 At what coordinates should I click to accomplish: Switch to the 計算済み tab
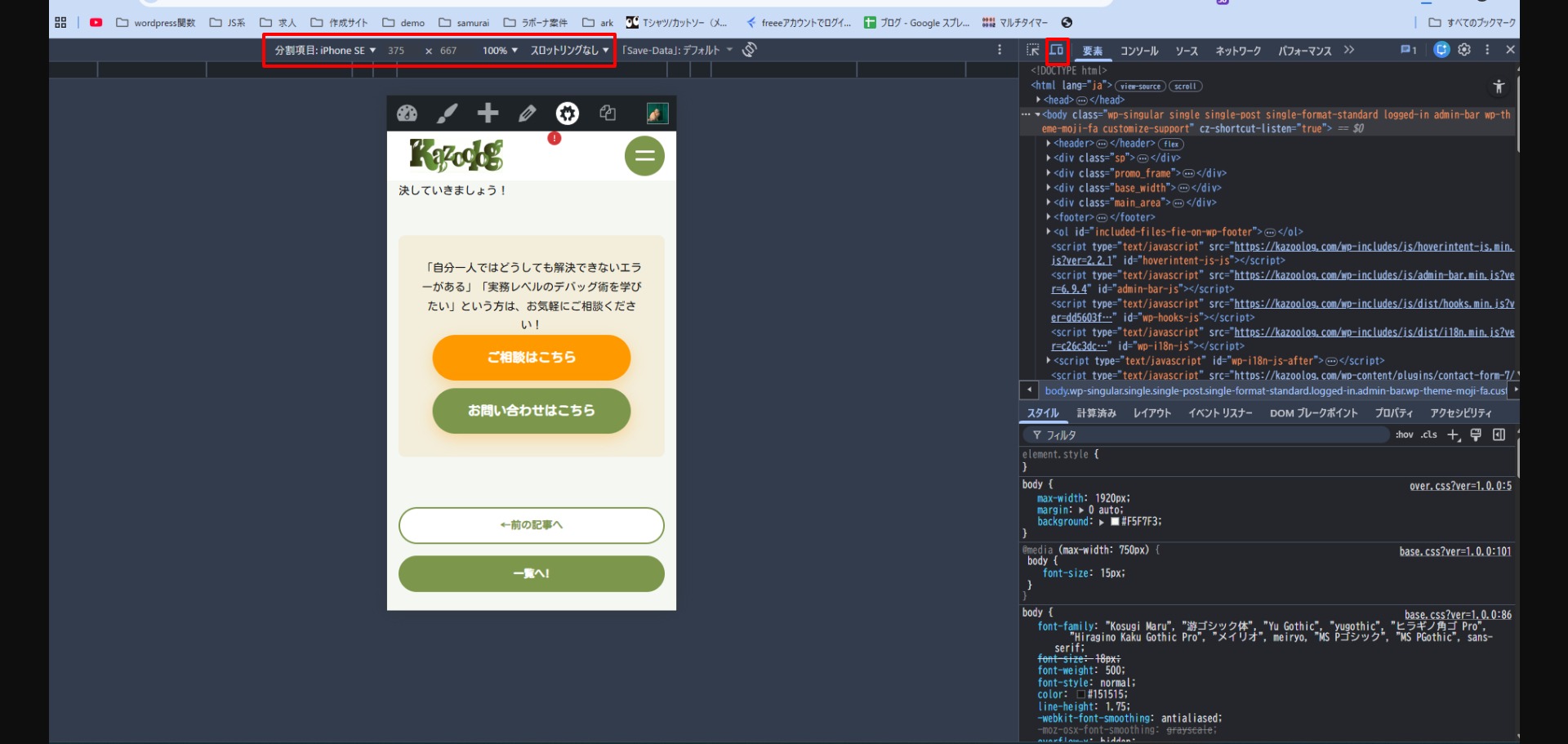pyautogui.click(x=1096, y=413)
